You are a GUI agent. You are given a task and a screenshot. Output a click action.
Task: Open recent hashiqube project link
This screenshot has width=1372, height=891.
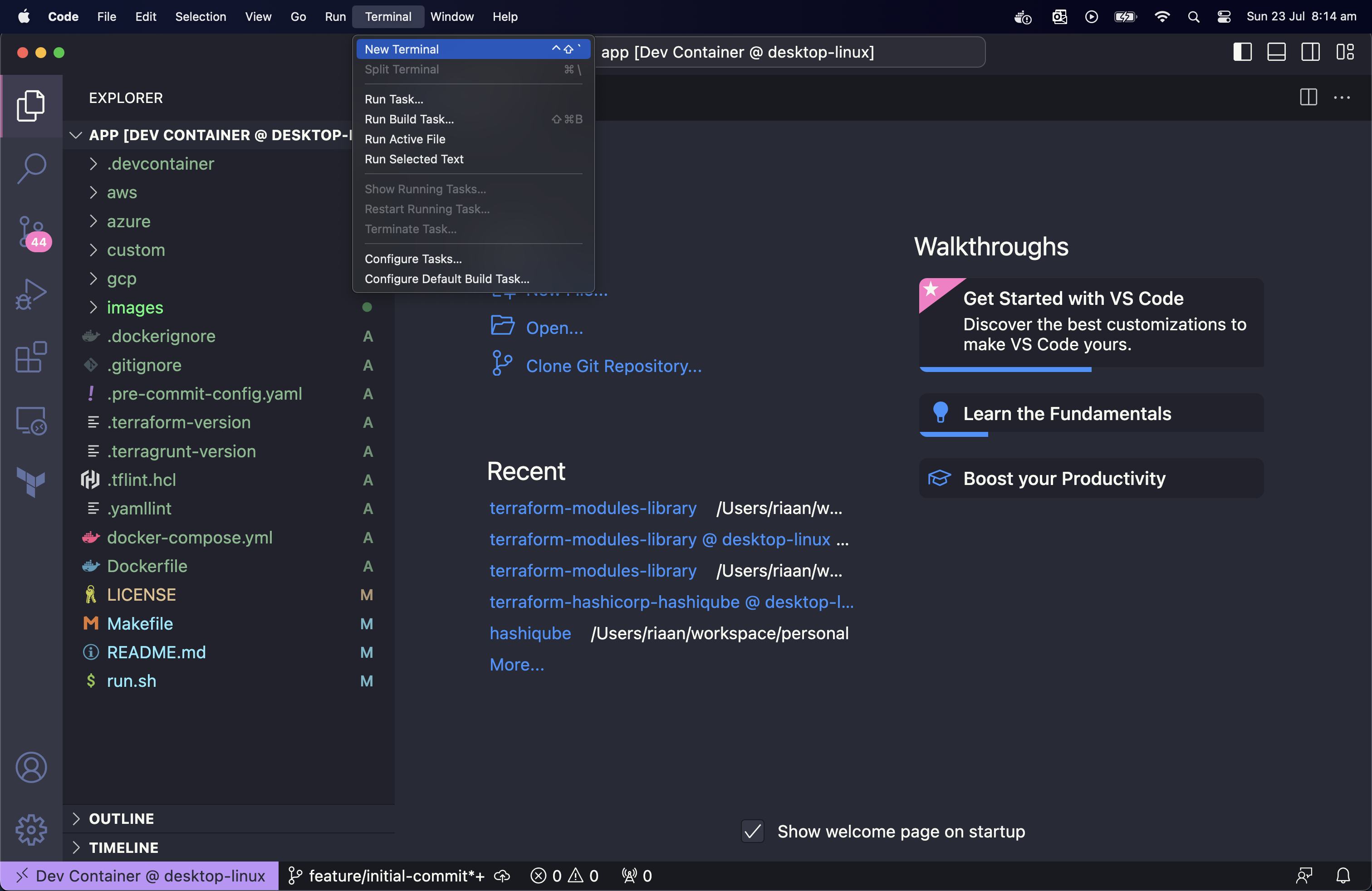pyautogui.click(x=530, y=633)
